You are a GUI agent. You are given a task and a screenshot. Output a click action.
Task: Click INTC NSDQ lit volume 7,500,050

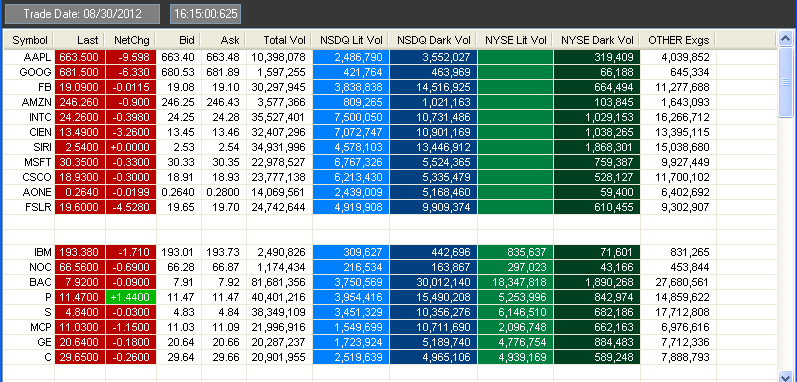click(x=351, y=117)
